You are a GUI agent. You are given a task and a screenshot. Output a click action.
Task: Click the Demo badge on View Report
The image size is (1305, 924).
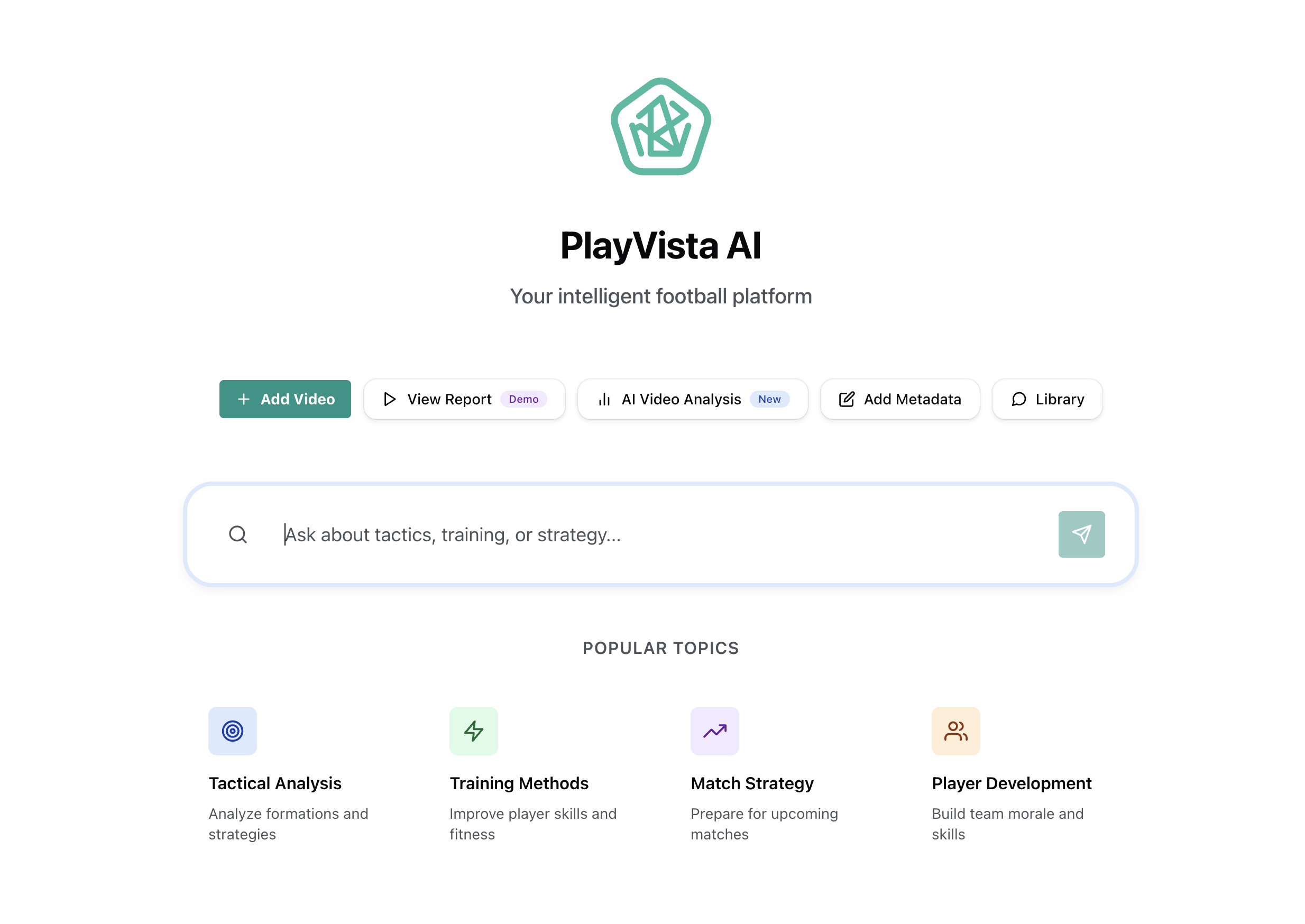pos(523,399)
